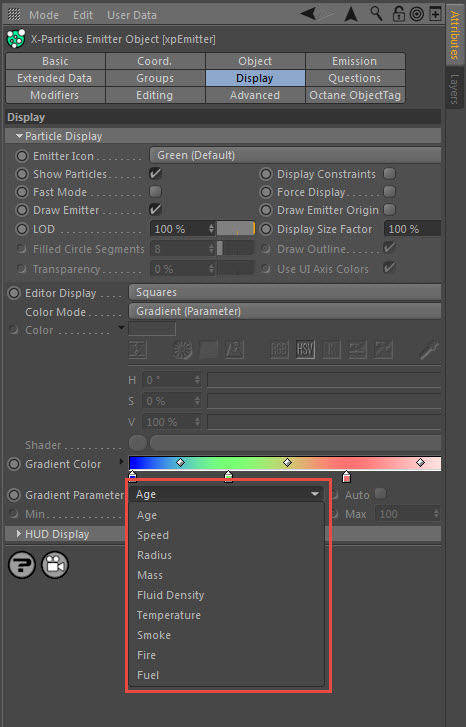
Task: Open new attribute manager plus icon
Action: [435, 14]
